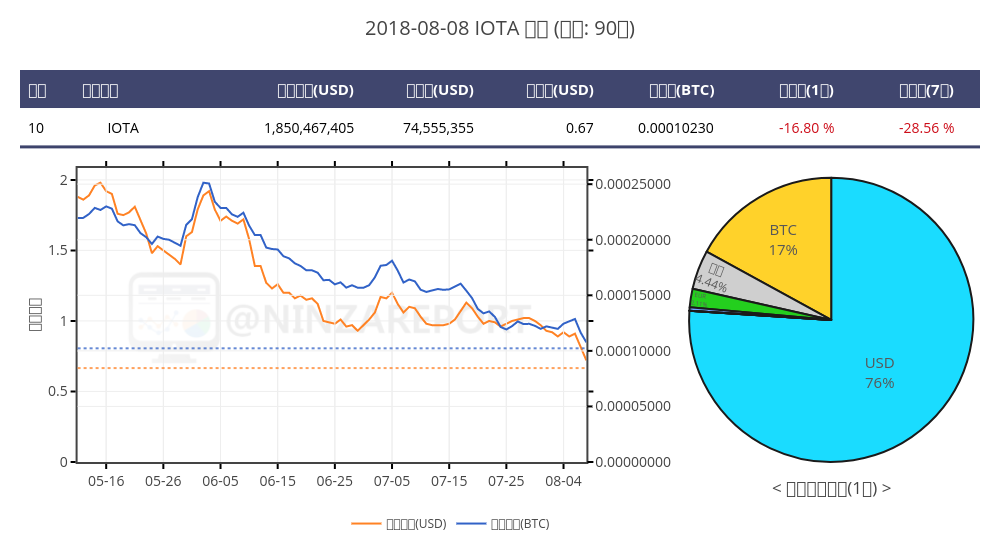Click the pie chart caption ending in (1) >
The width and height of the screenshot is (1000, 550).
(x=832, y=489)
